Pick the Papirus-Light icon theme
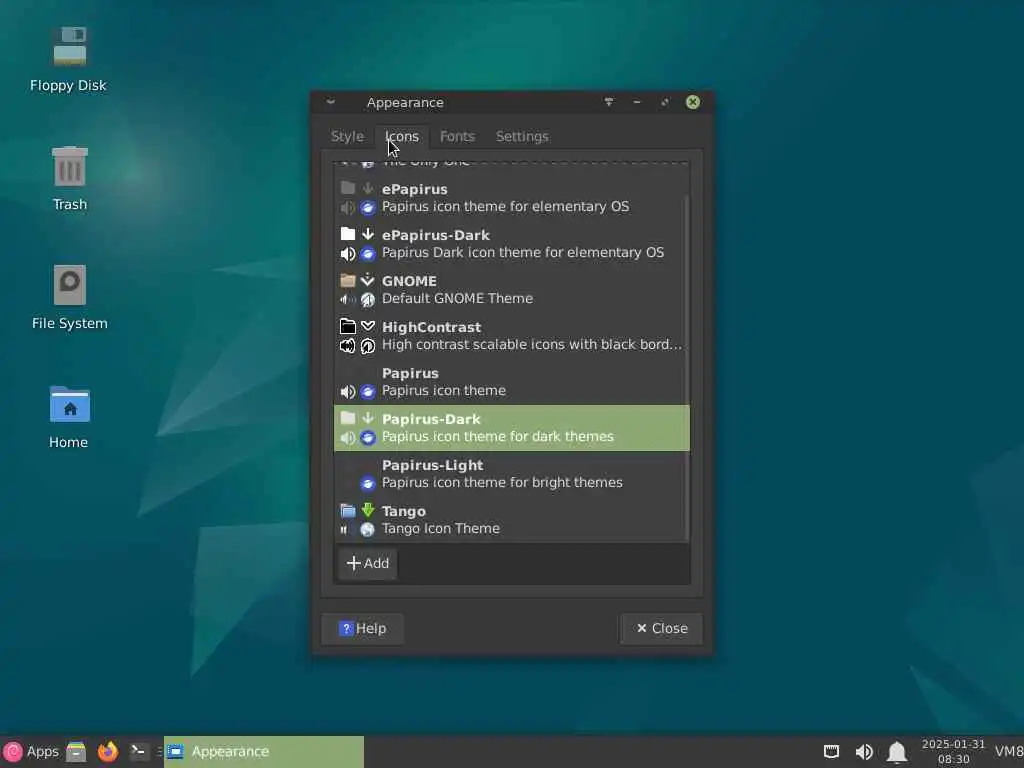This screenshot has width=1024, height=768. (x=511, y=474)
